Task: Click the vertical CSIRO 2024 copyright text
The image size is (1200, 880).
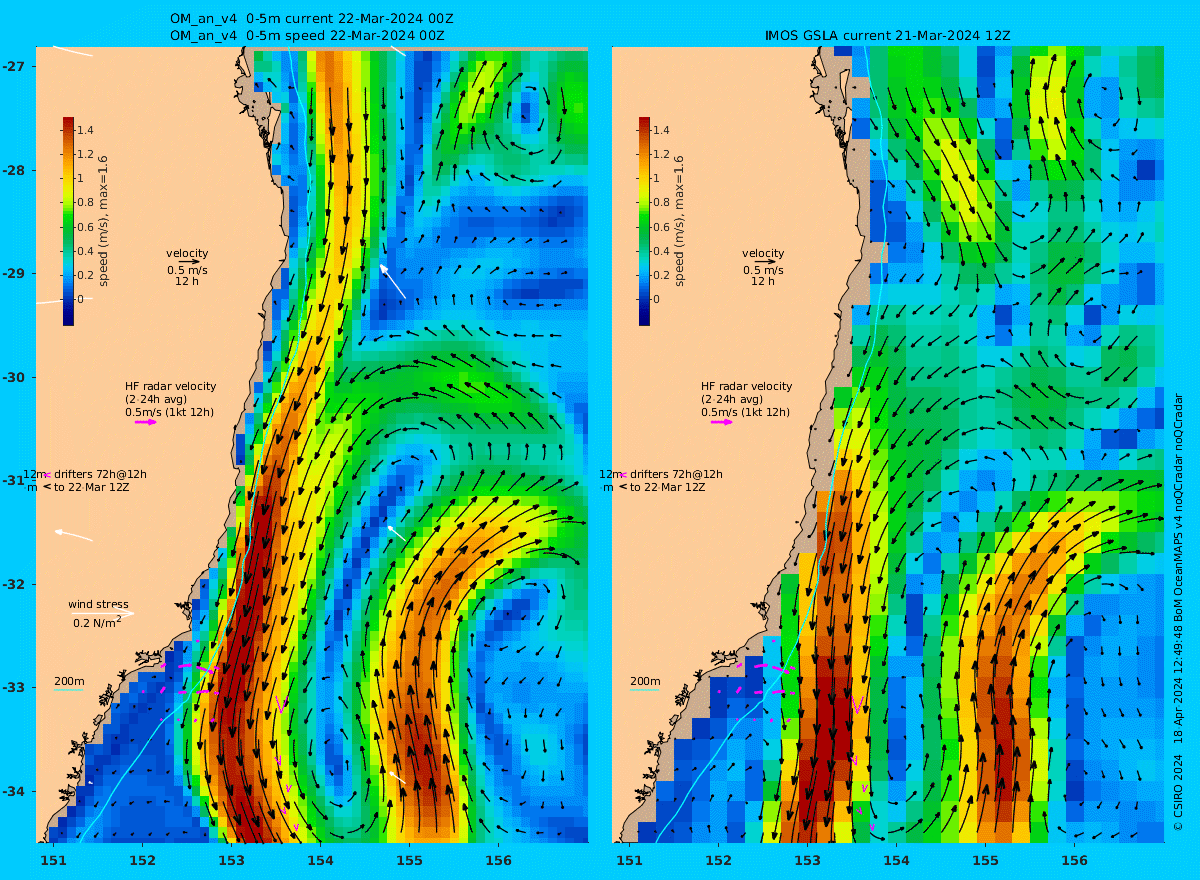Action: tap(1178, 613)
